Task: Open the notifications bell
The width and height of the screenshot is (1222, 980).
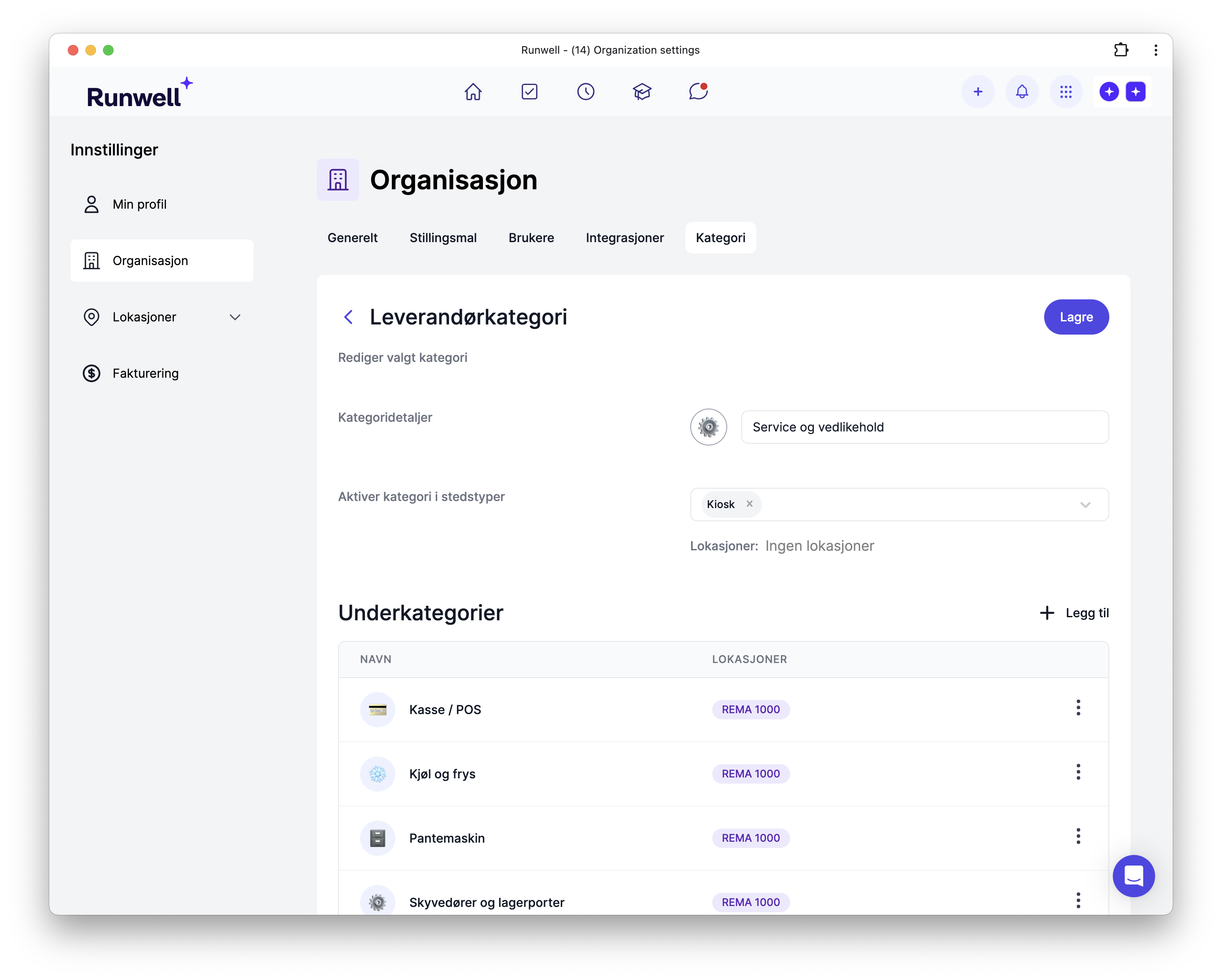Action: [1021, 92]
